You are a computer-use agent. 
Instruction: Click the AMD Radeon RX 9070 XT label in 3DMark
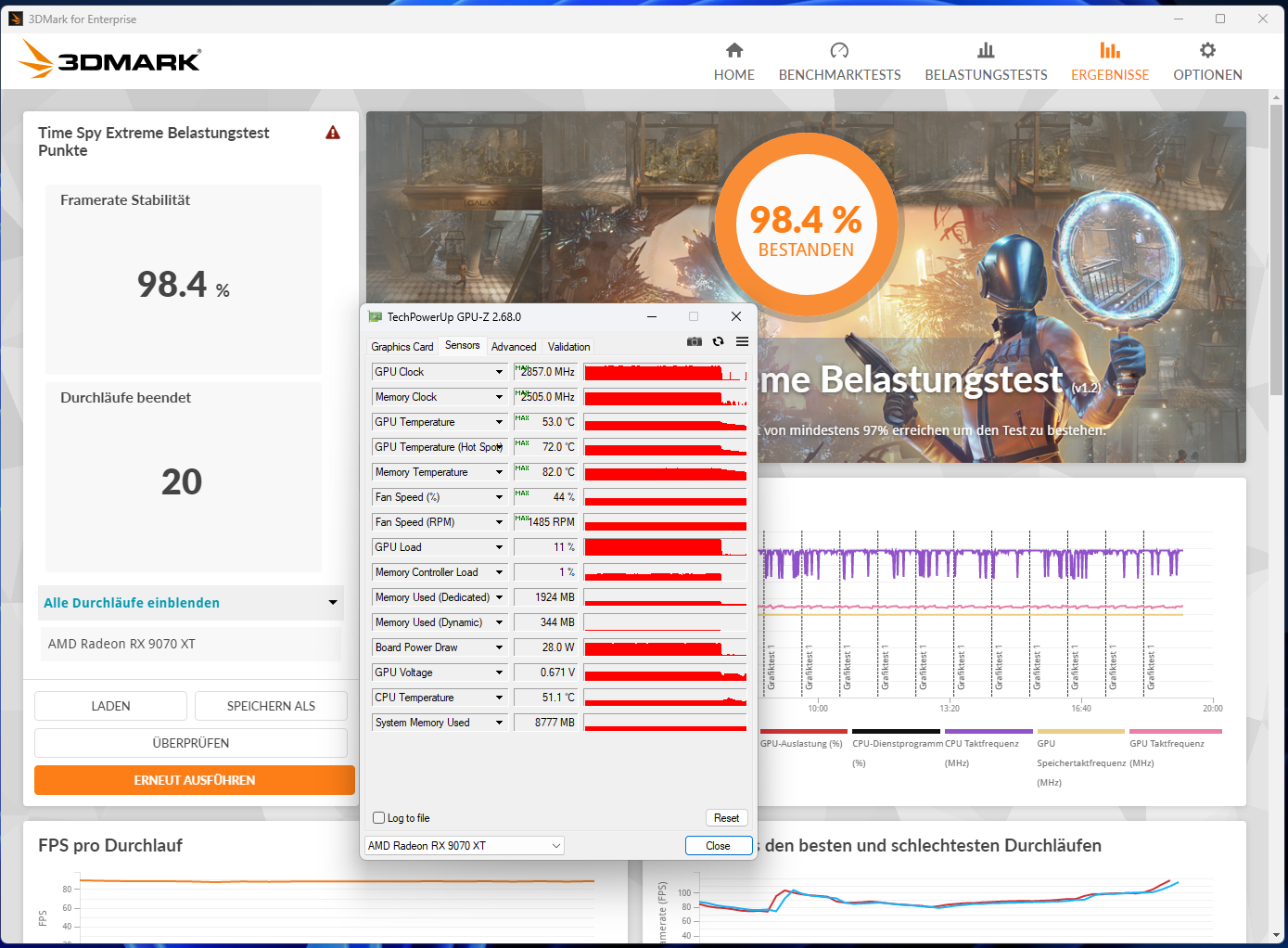tap(121, 644)
